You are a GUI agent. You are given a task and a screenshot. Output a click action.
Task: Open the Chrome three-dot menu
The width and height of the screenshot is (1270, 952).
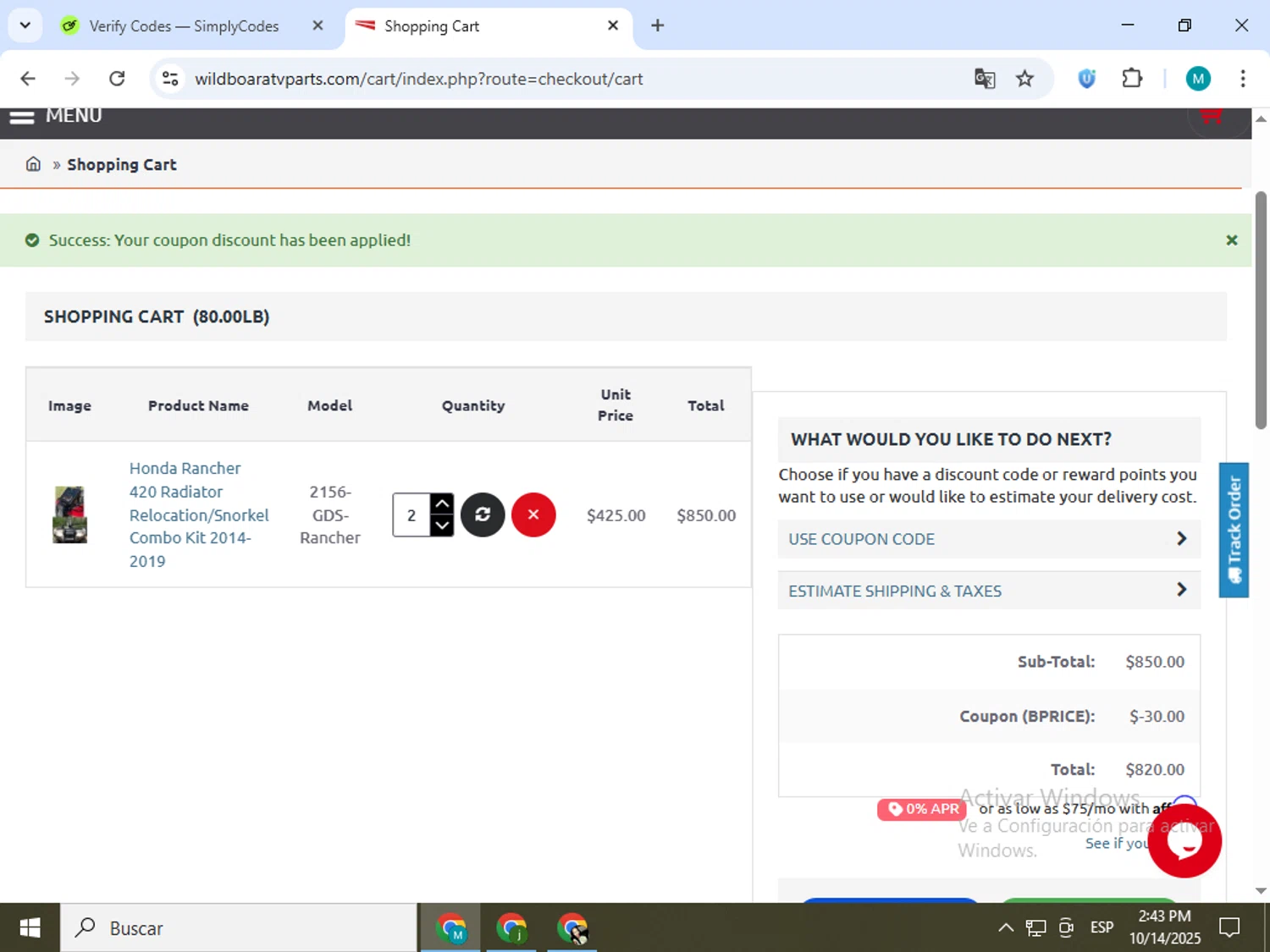coord(1243,79)
